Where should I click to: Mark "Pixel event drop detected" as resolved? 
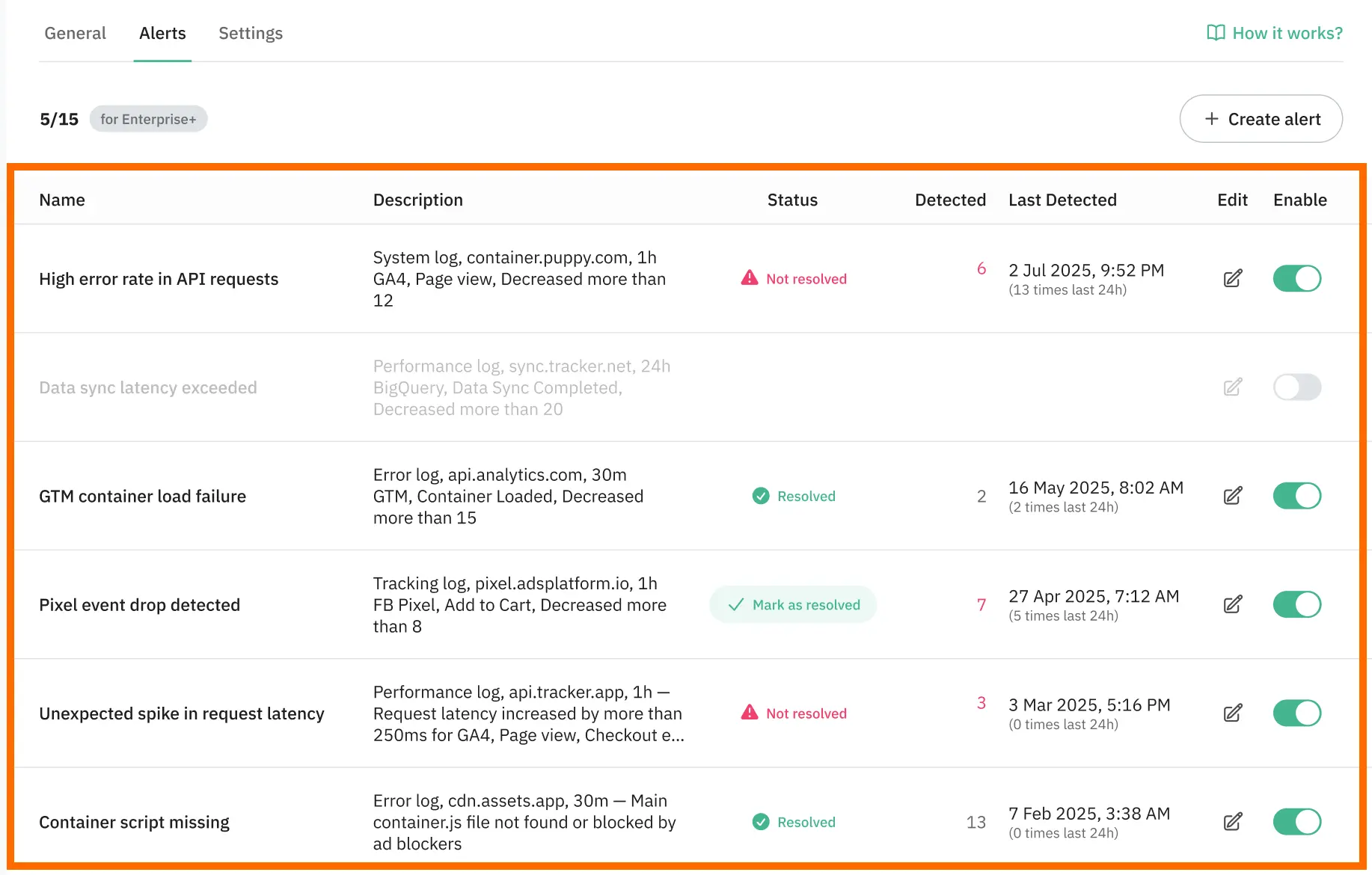pos(792,604)
